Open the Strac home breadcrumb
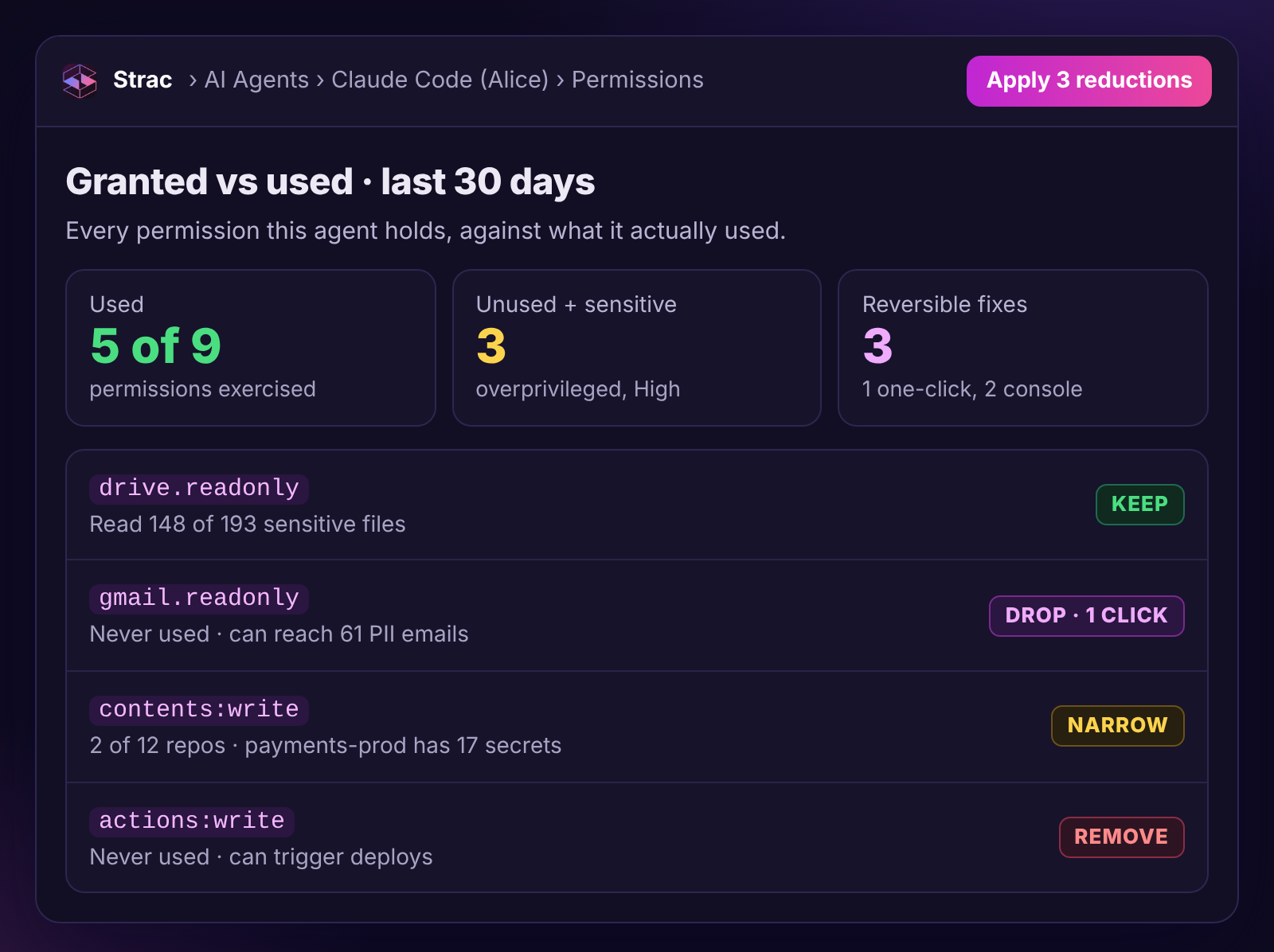This screenshot has height=952, width=1274. (143, 80)
